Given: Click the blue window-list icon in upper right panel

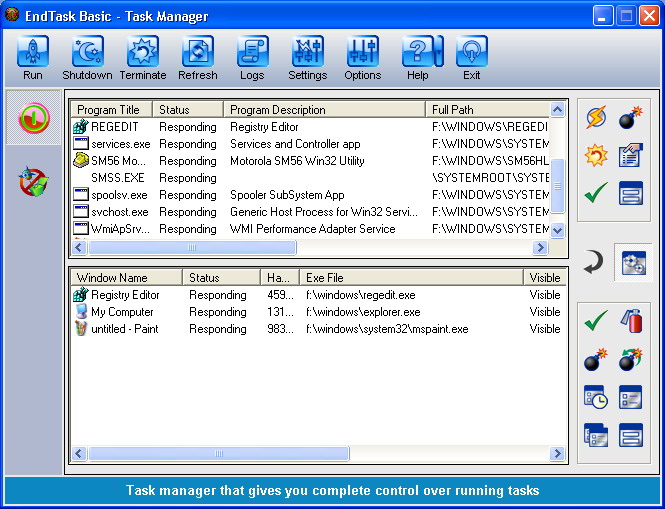Looking at the screenshot, I should point(631,193).
